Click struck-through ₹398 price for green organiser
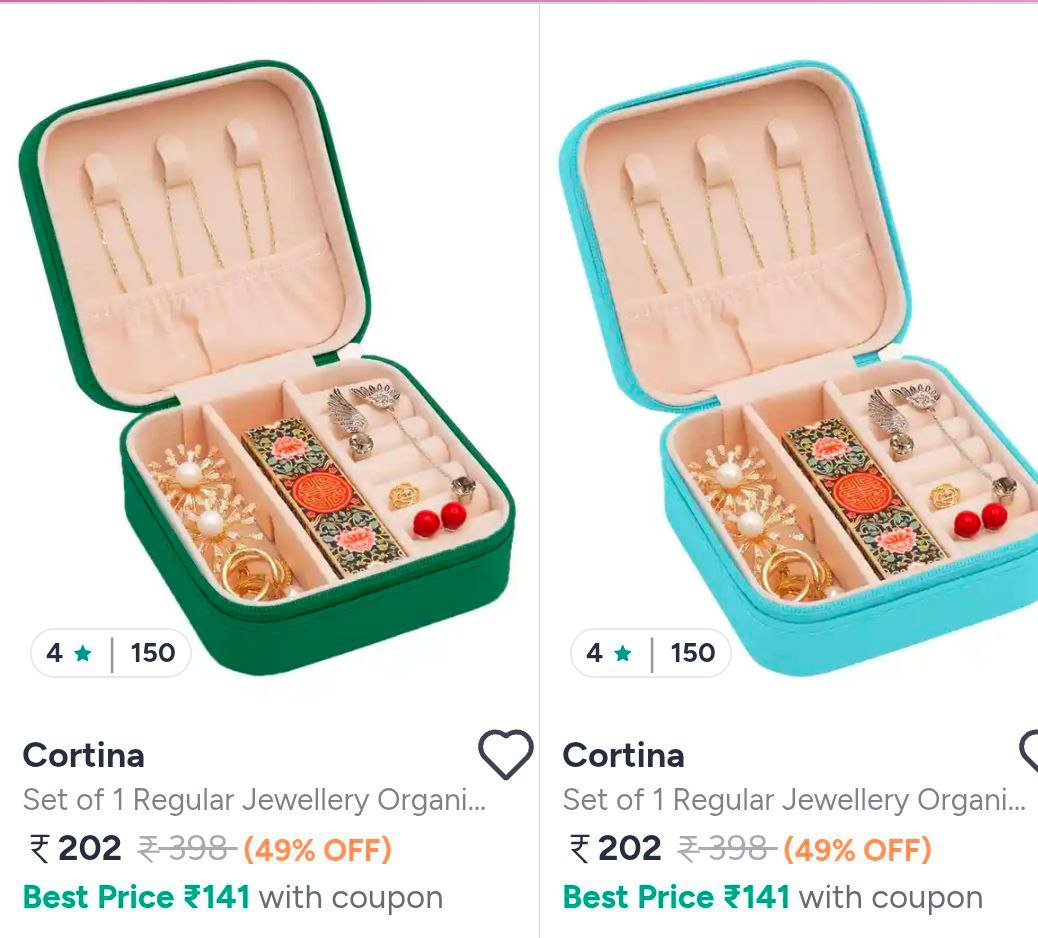 click(x=186, y=849)
